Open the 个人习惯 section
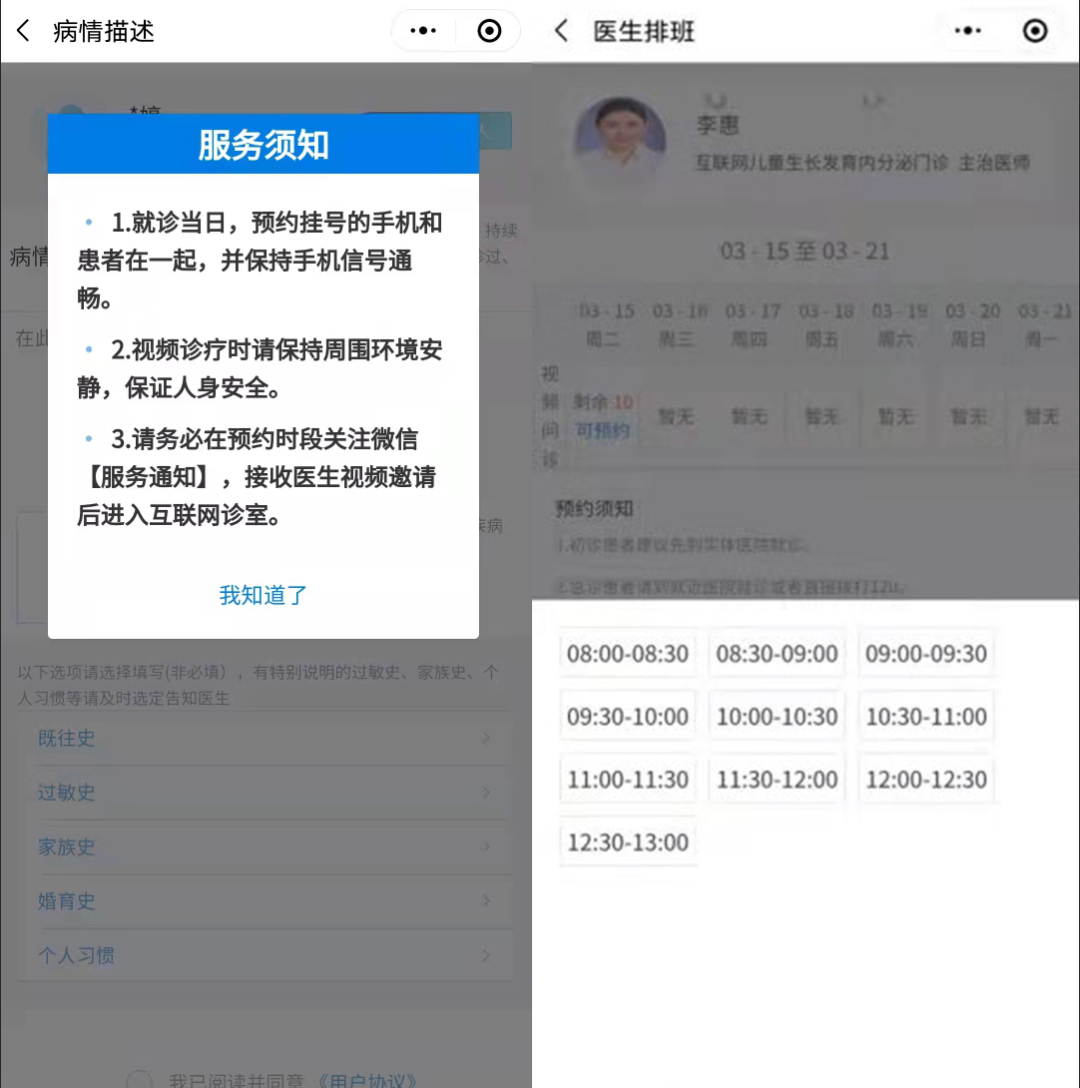This screenshot has width=1080, height=1088. 265,955
